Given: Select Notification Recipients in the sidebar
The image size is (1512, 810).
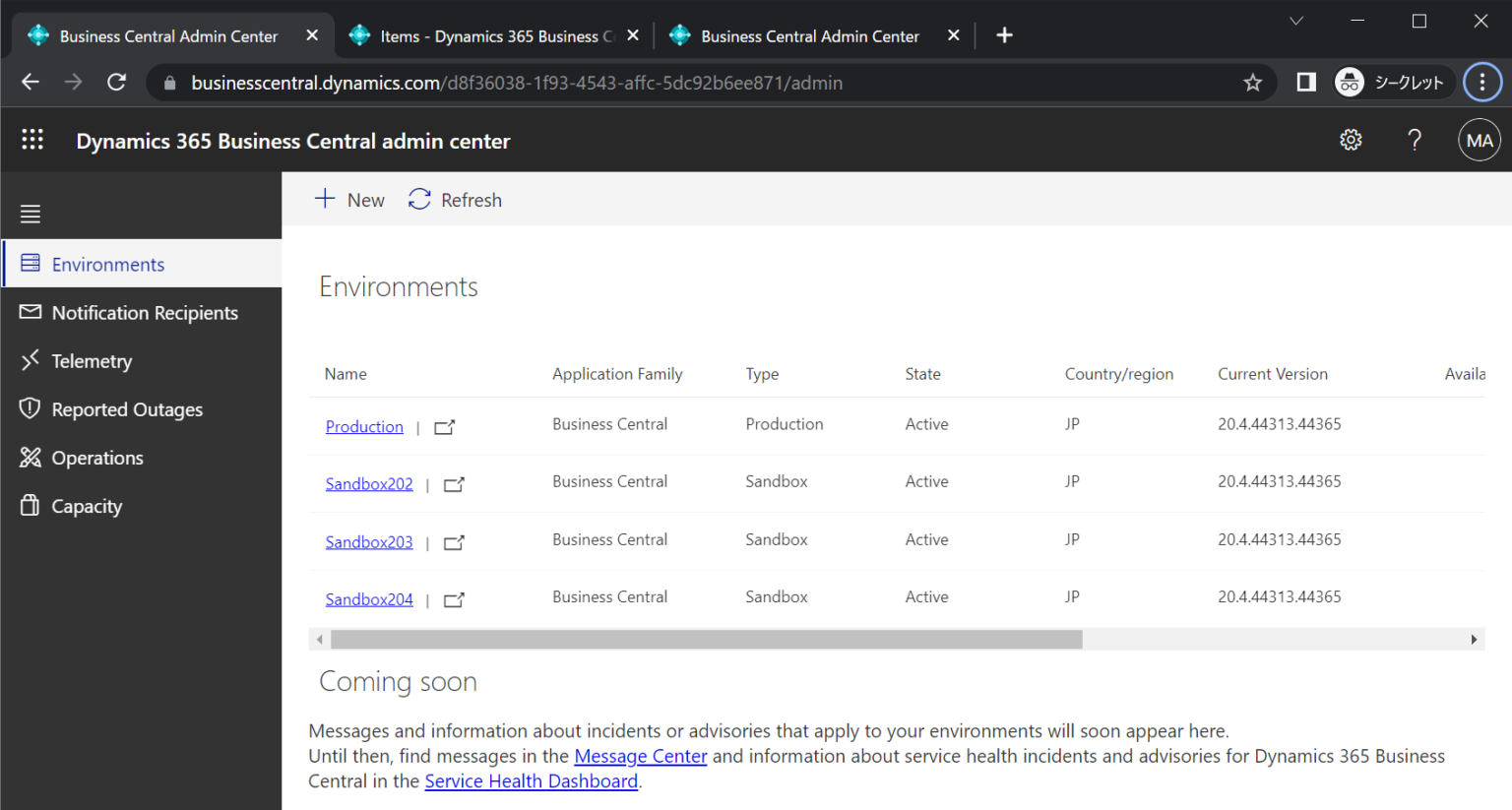Looking at the screenshot, I should [x=144, y=312].
